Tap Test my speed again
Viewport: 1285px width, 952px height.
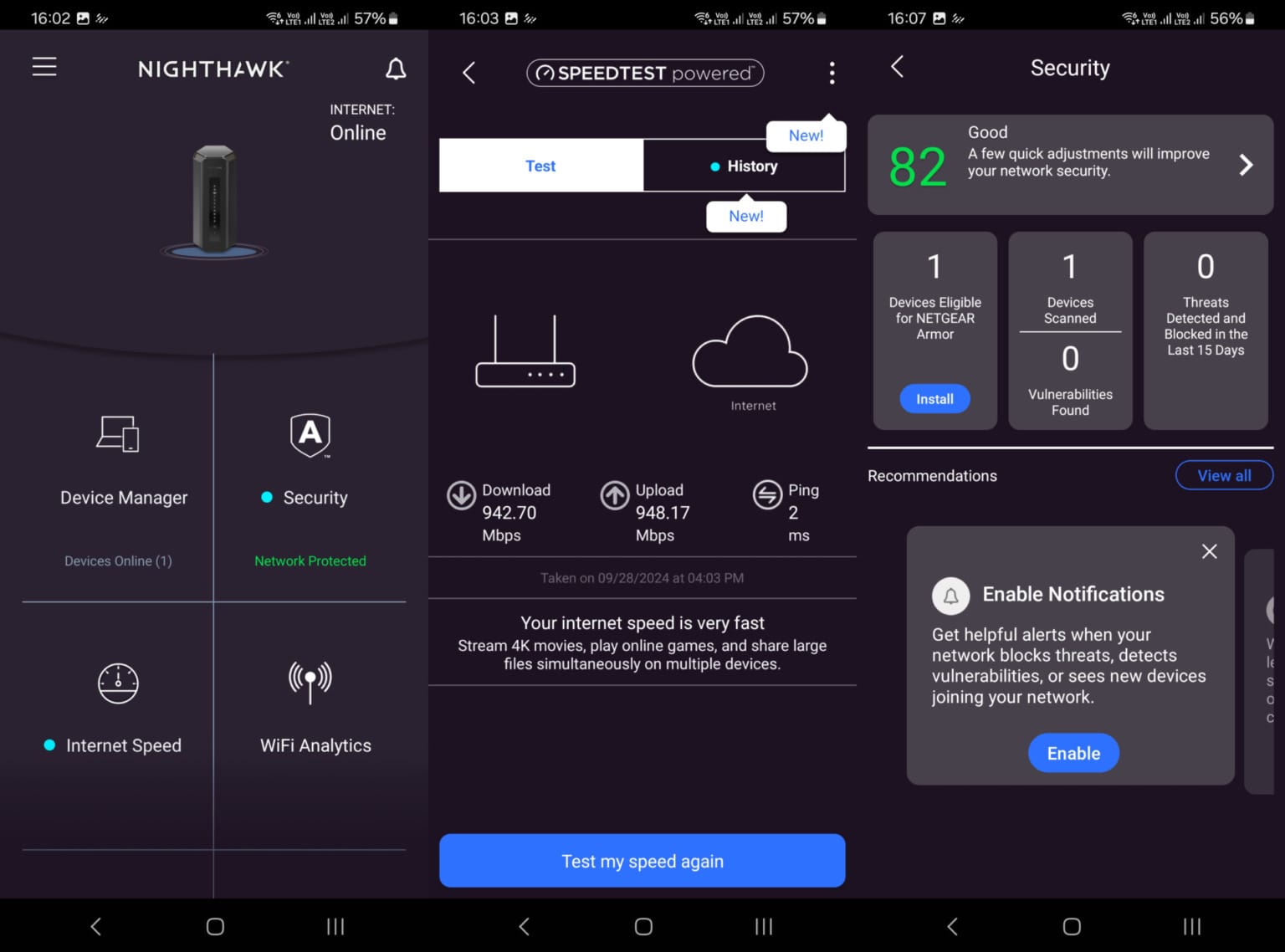tap(642, 861)
